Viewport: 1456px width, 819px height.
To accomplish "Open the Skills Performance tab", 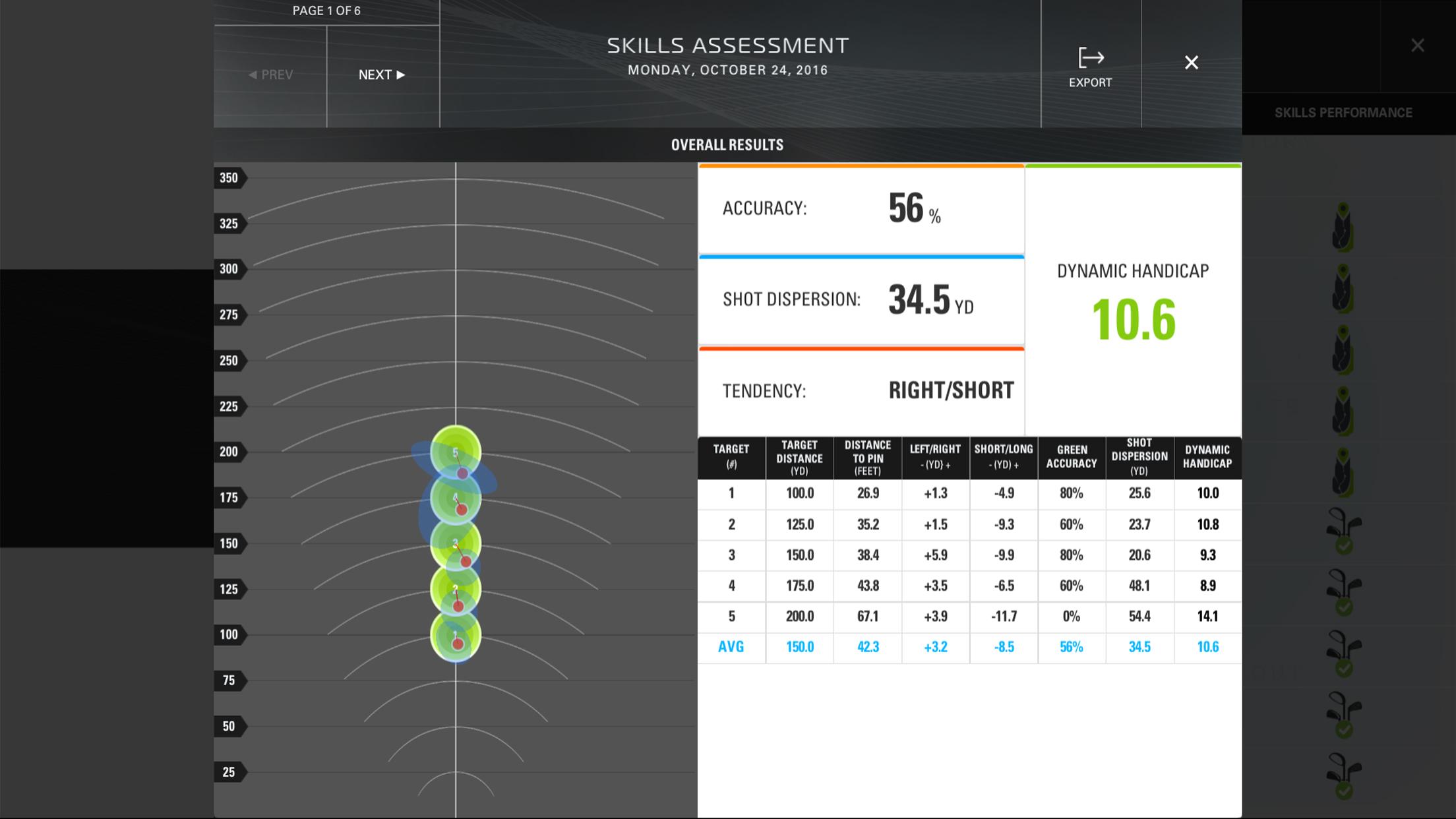I will click(1343, 113).
